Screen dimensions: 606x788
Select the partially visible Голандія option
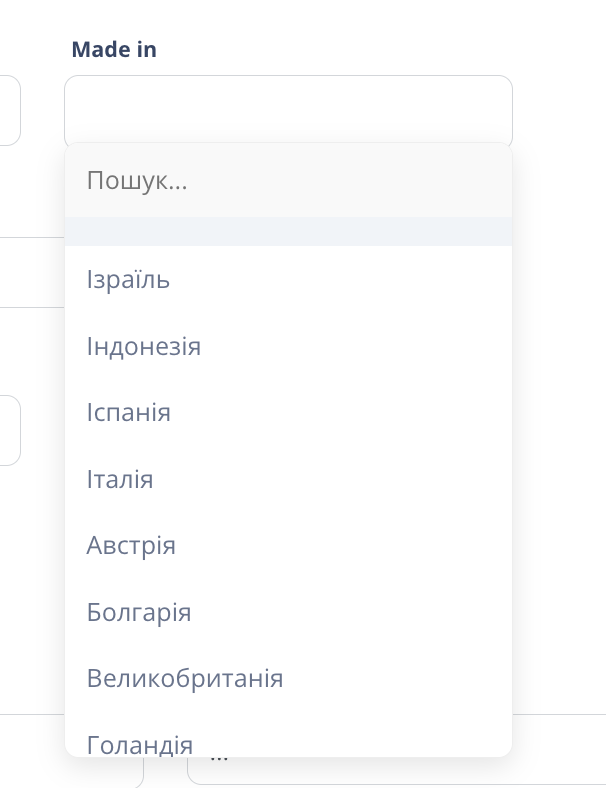click(x=140, y=743)
